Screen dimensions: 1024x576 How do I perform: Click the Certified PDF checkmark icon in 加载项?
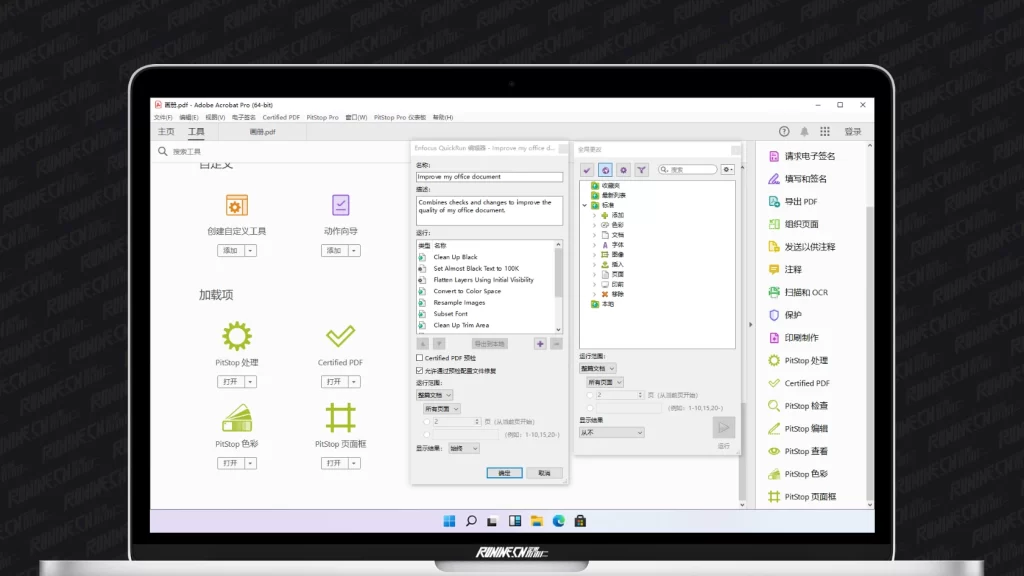(x=340, y=335)
